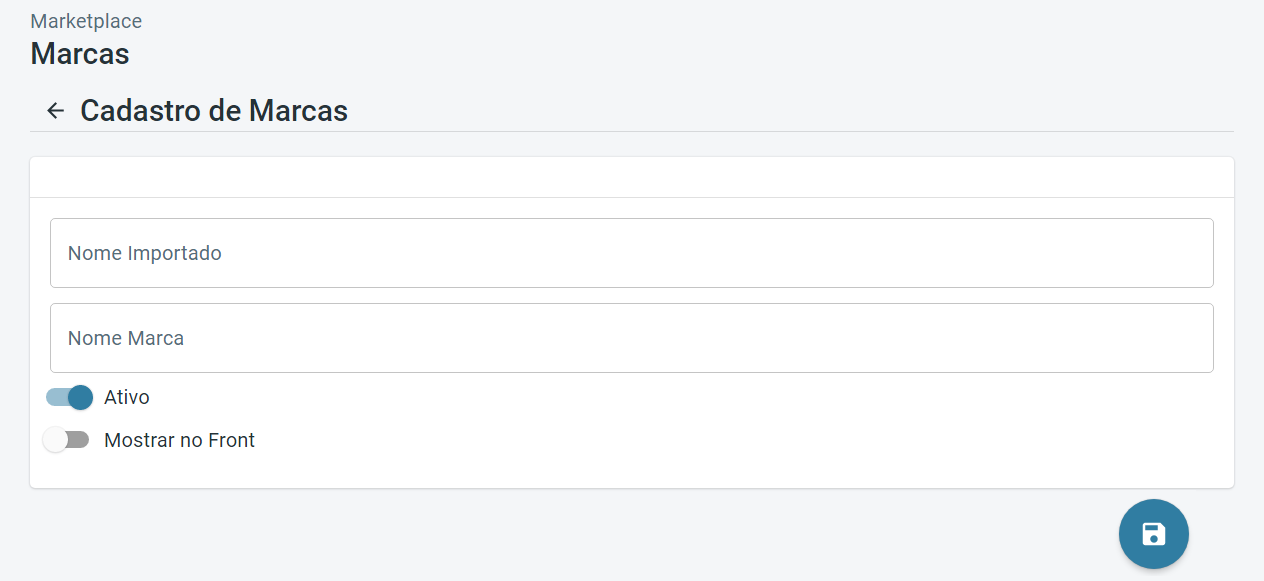
Task: Enable the Mostrar no Front switch
Action: (x=66, y=440)
